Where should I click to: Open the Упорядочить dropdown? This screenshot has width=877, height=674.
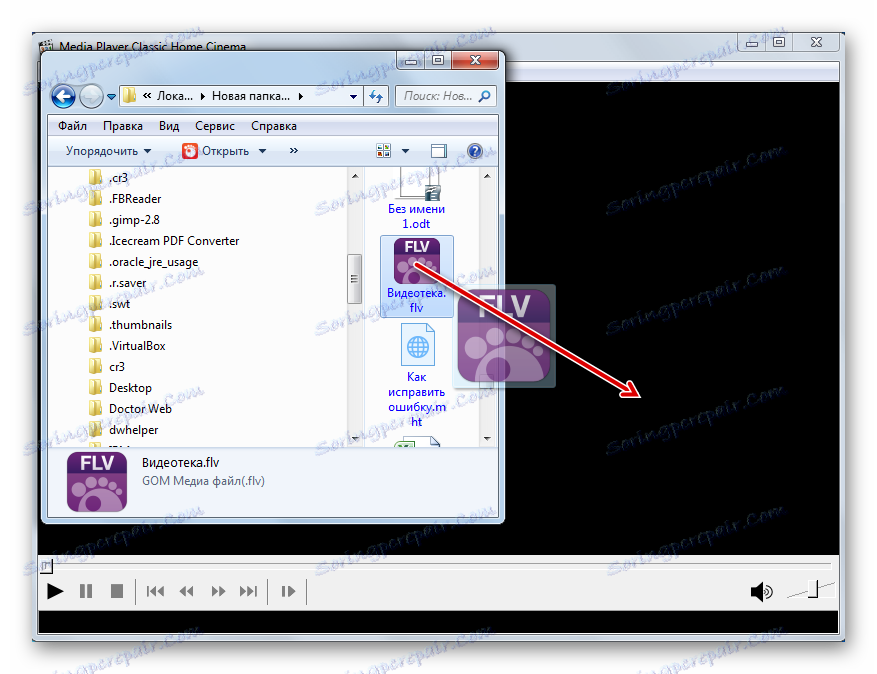(x=108, y=151)
